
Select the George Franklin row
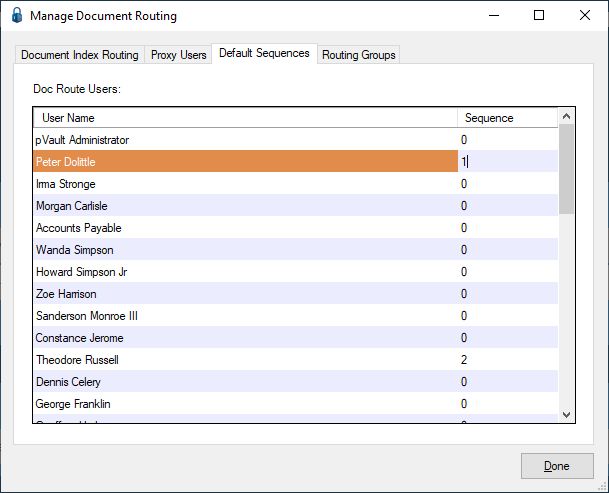(296, 404)
